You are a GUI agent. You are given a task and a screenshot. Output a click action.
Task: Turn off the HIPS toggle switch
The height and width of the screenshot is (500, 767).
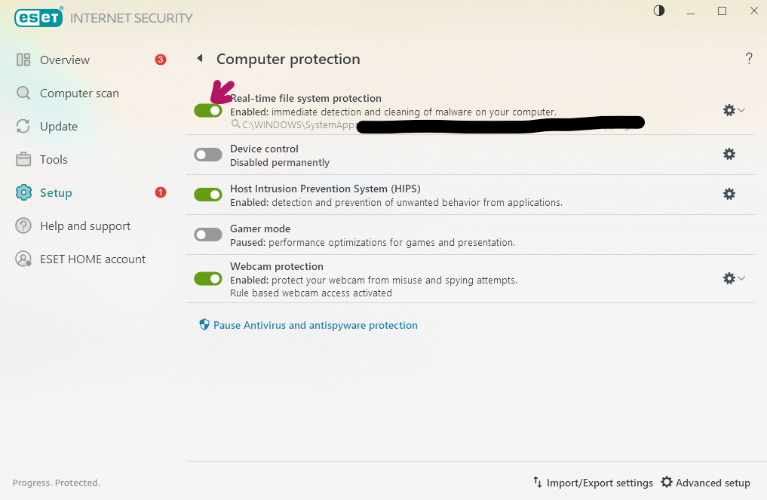coord(208,195)
